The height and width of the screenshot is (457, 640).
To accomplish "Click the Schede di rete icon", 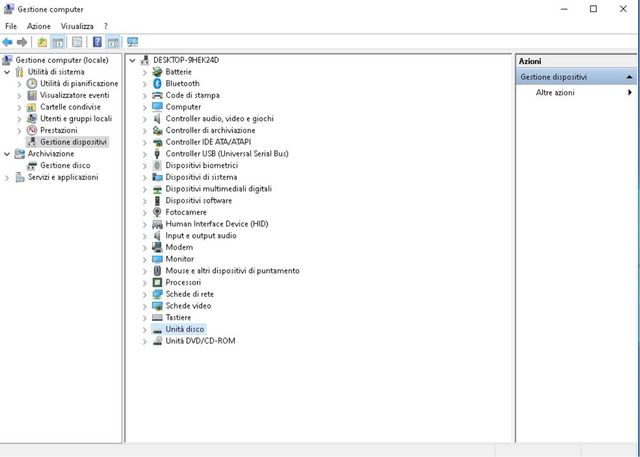I will pyautogui.click(x=157, y=294).
